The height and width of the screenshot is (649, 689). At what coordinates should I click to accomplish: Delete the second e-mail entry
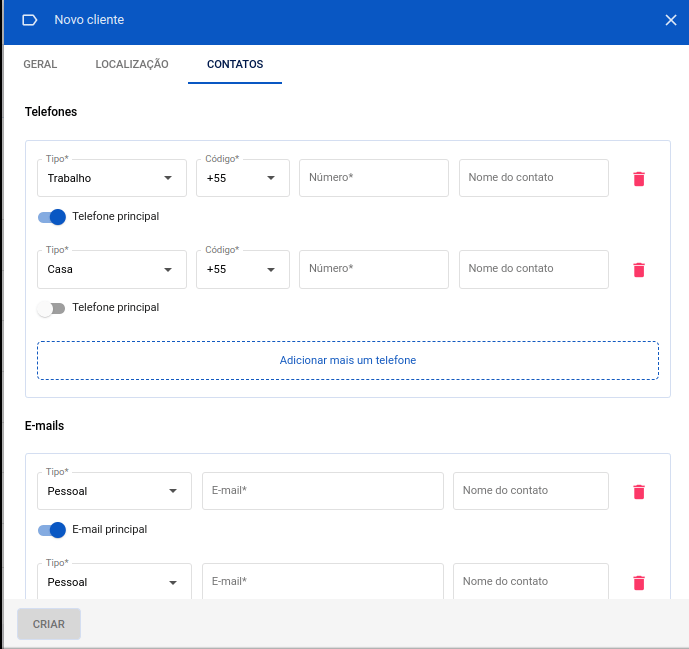(x=639, y=583)
